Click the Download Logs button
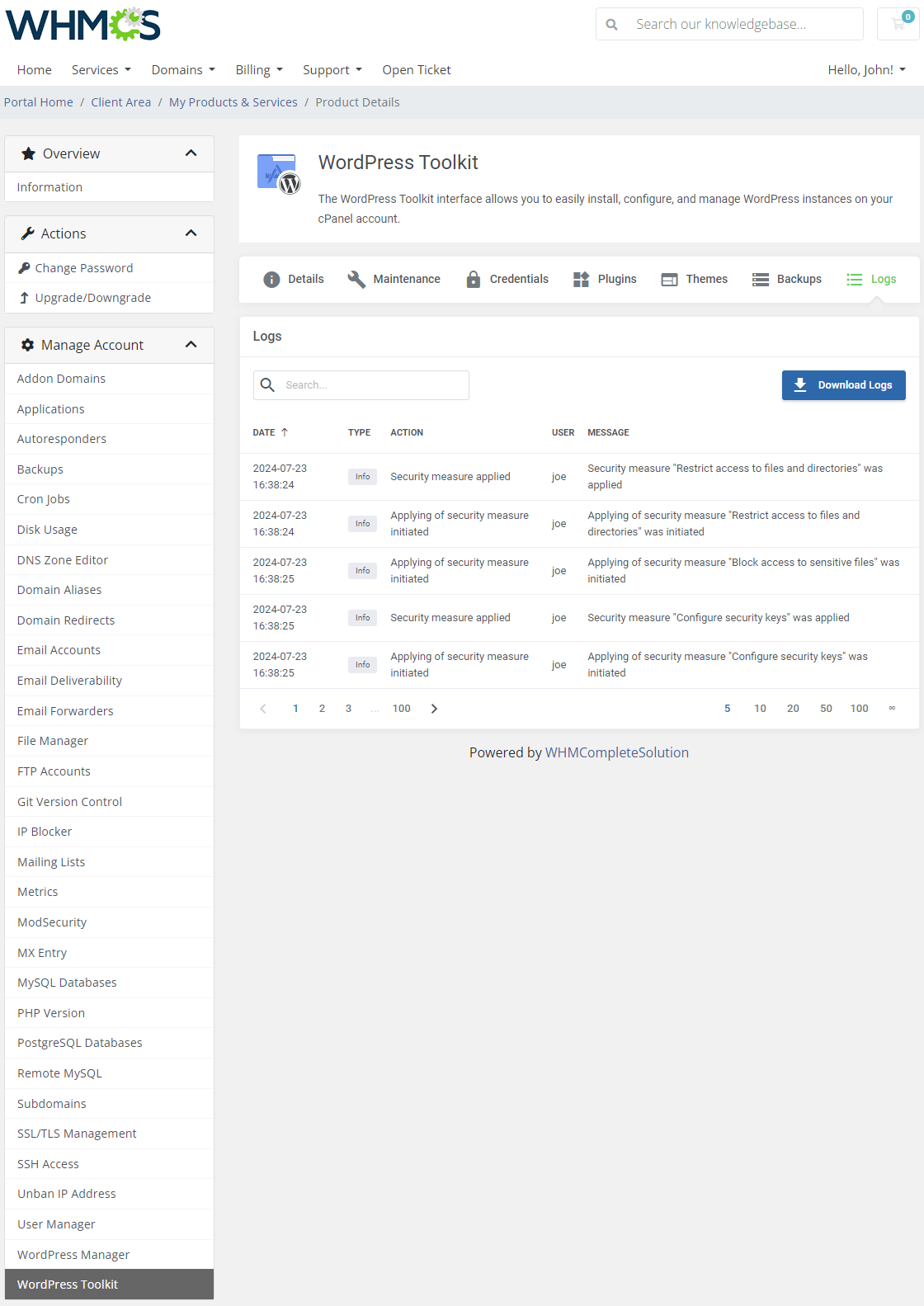This screenshot has height=1306, width=924. pos(843,385)
